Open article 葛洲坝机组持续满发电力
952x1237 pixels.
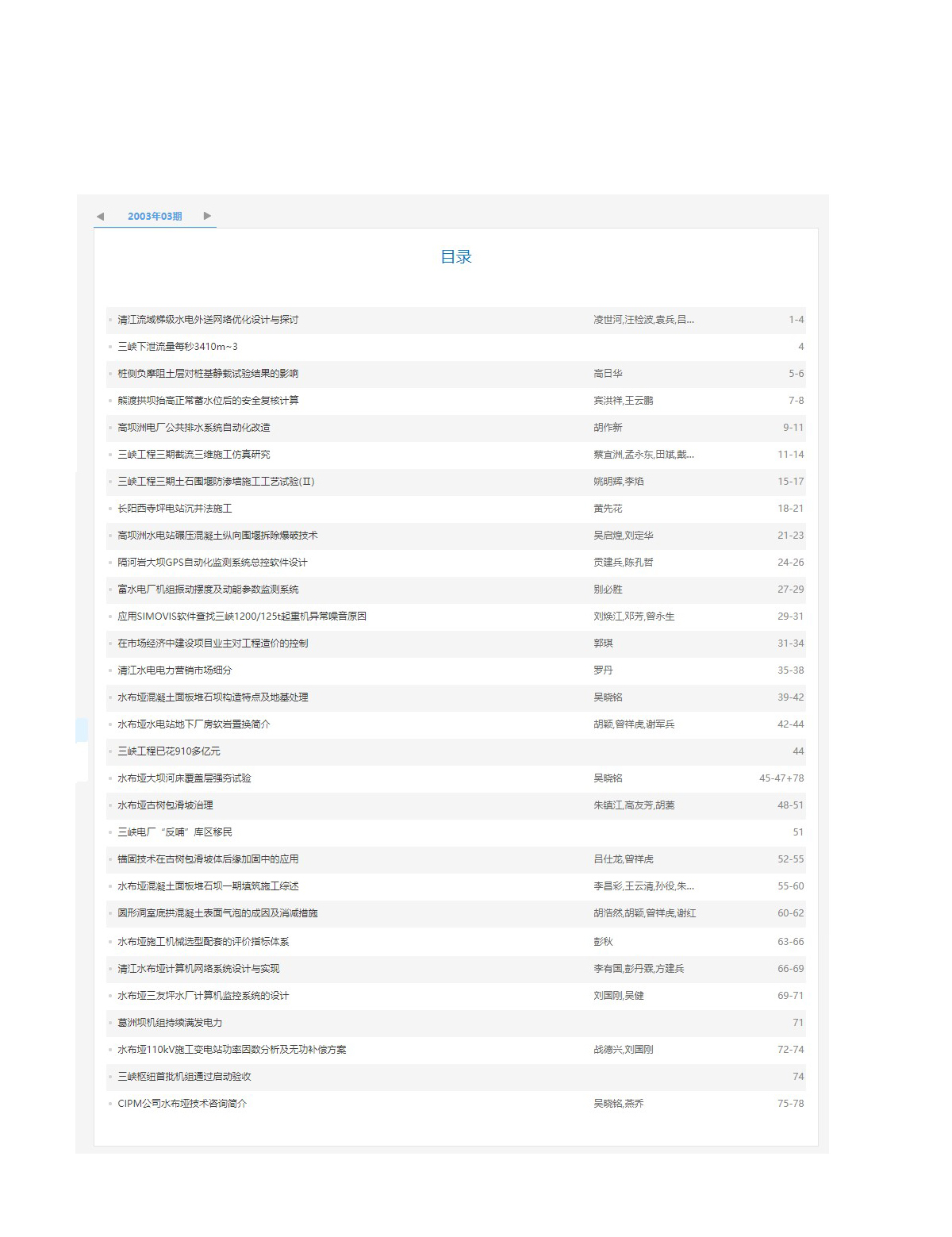tap(170, 1023)
